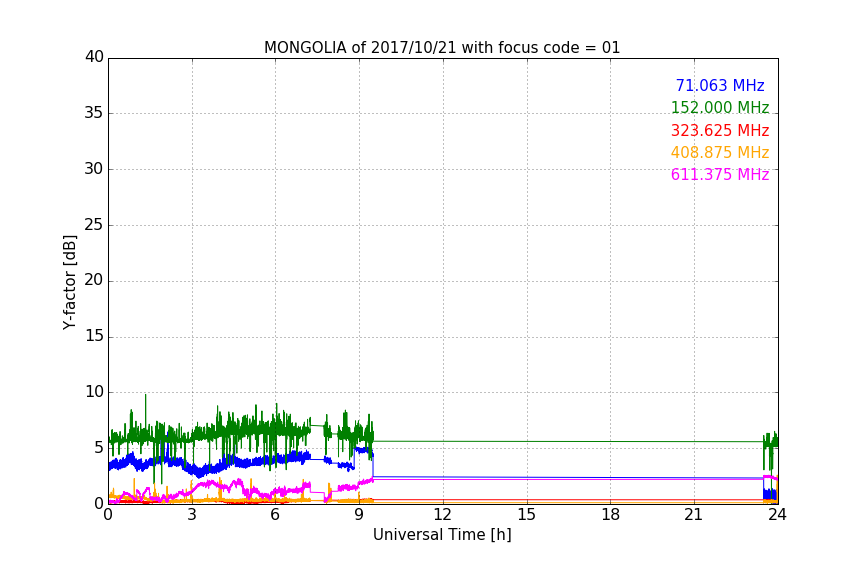Click the '323.625 MHz' legend entry
The width and height of the screenshot is (864, 576).
(x=720, y=130)
